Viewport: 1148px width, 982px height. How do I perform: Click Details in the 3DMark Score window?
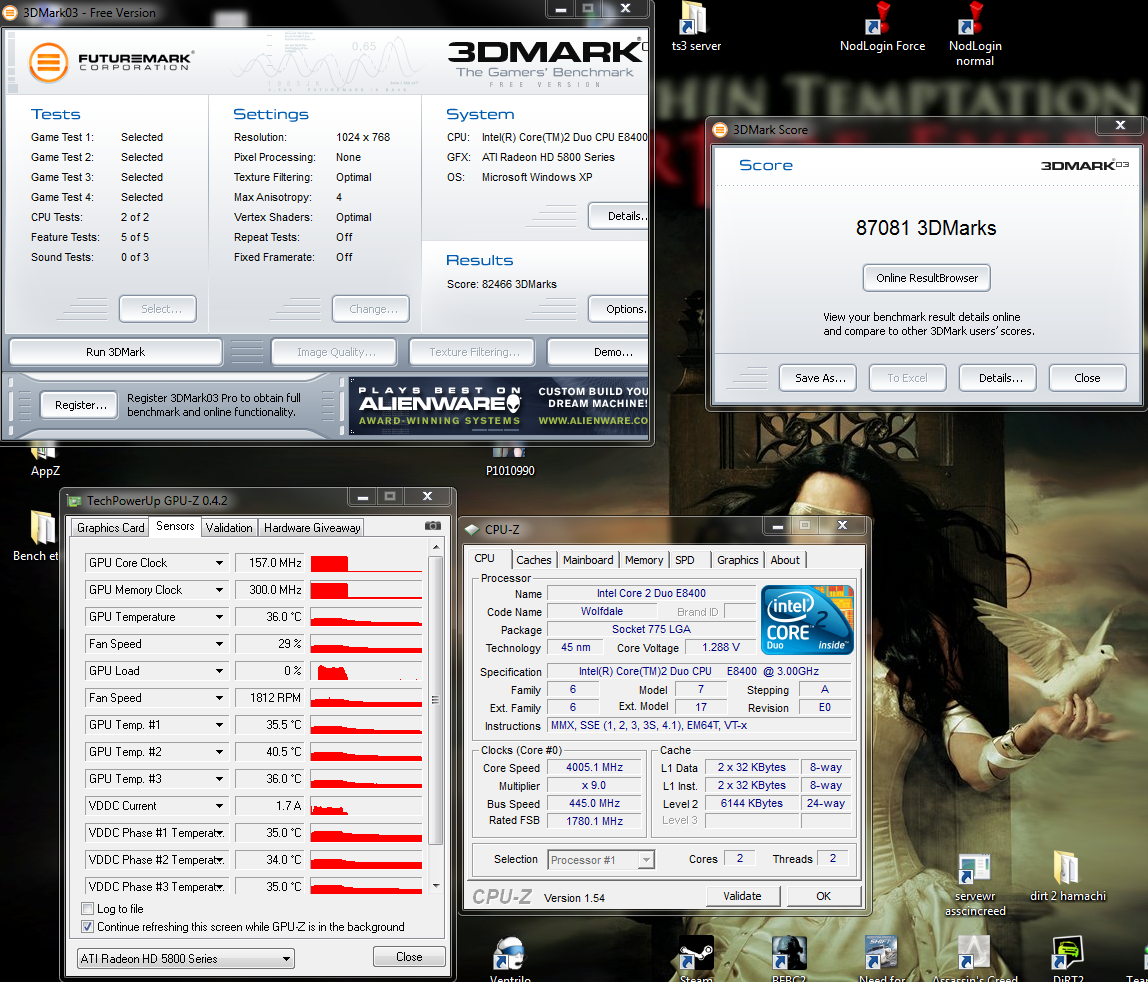coord(997,378)
